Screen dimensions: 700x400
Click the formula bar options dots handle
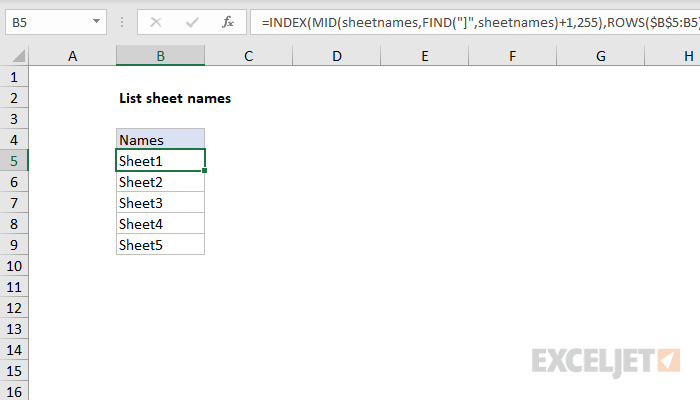pyautogui.click(x=122, y=20)
